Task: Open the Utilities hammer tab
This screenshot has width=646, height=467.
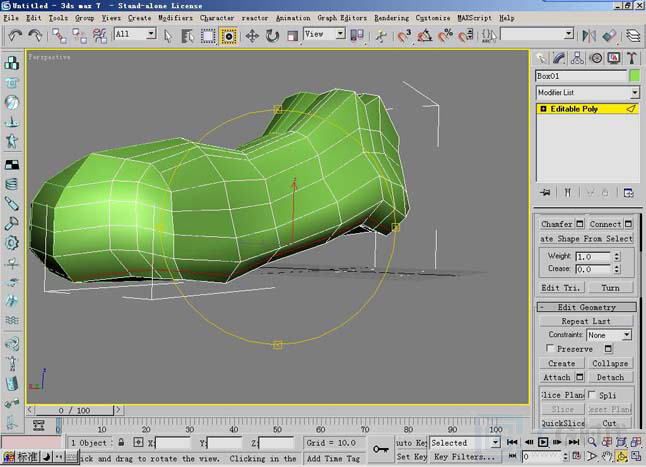Action: click(x=632, y=58)
